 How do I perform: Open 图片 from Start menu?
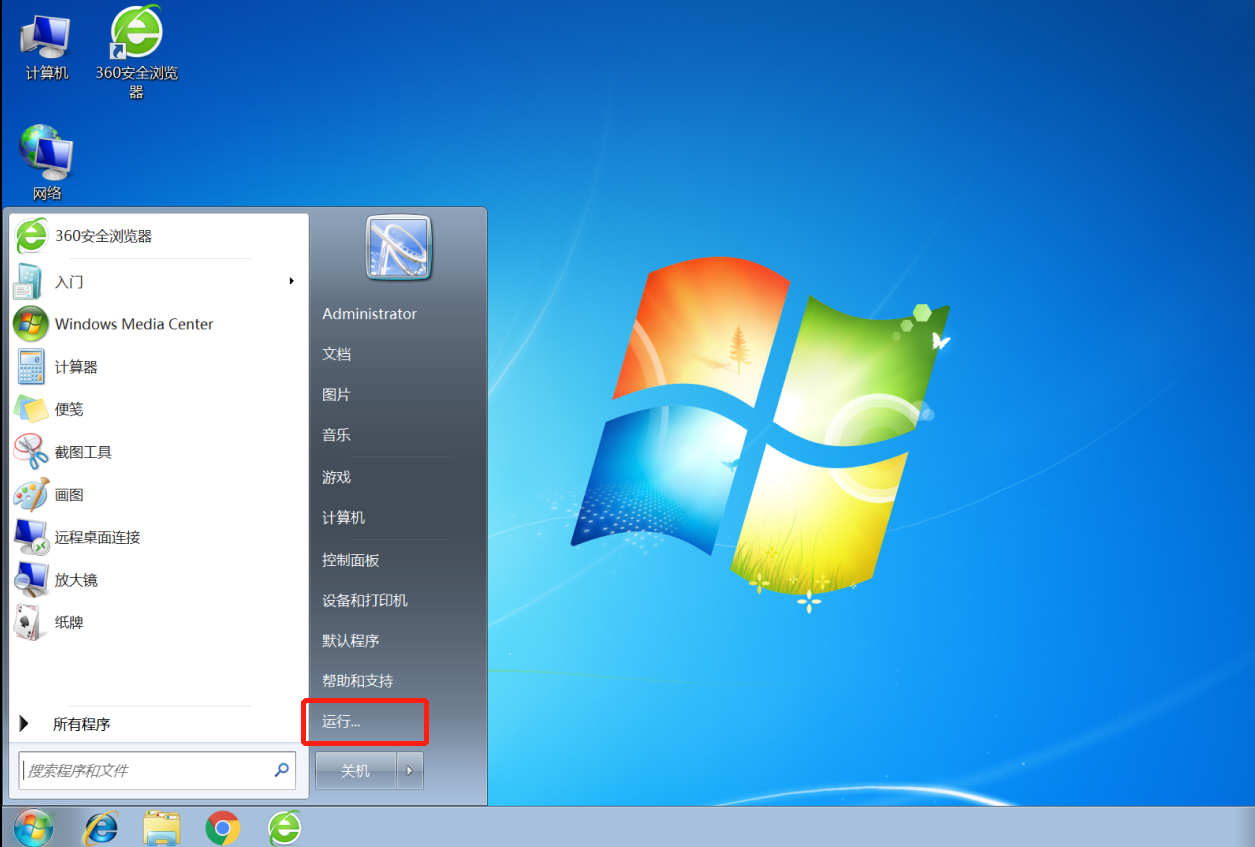(336, 395)
